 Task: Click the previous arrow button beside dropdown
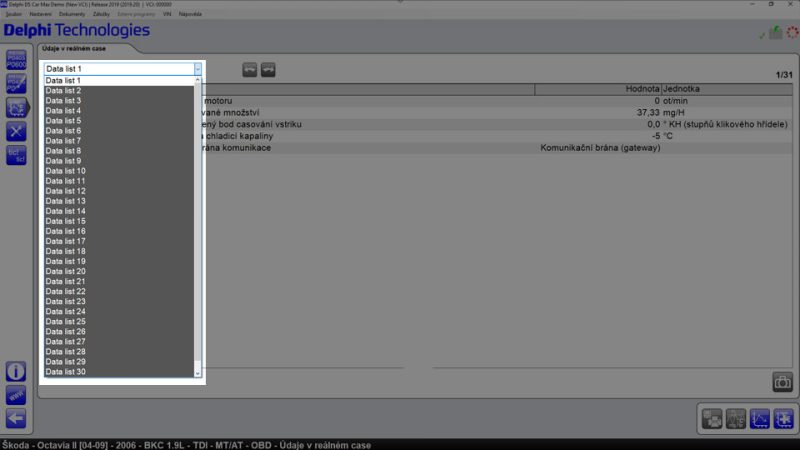point(250,69)
